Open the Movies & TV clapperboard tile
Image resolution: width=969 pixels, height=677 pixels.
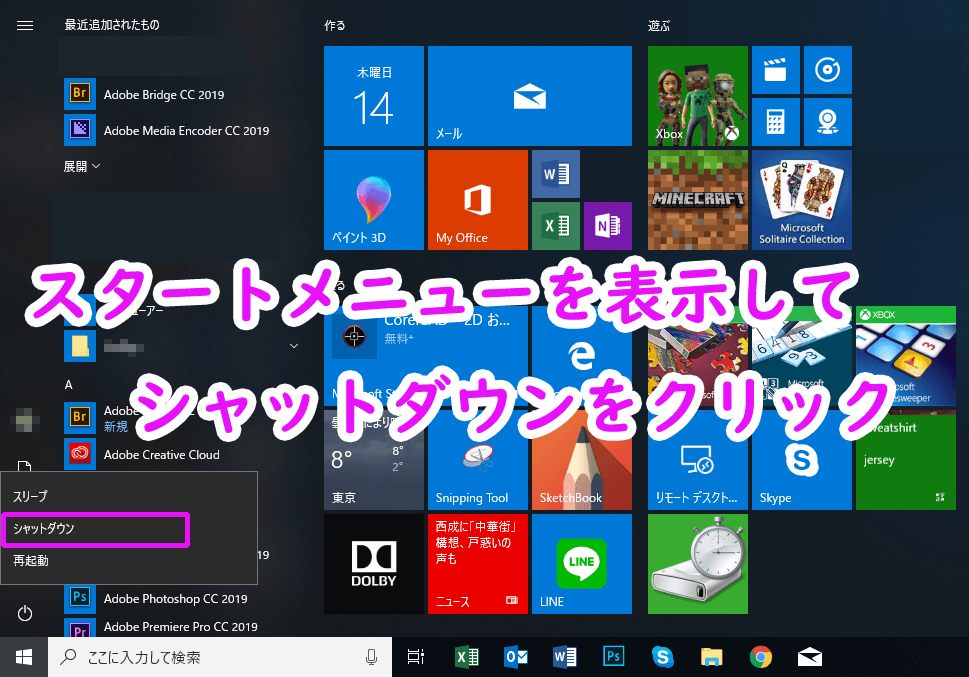pyautogui.click(x=776, y=70)
